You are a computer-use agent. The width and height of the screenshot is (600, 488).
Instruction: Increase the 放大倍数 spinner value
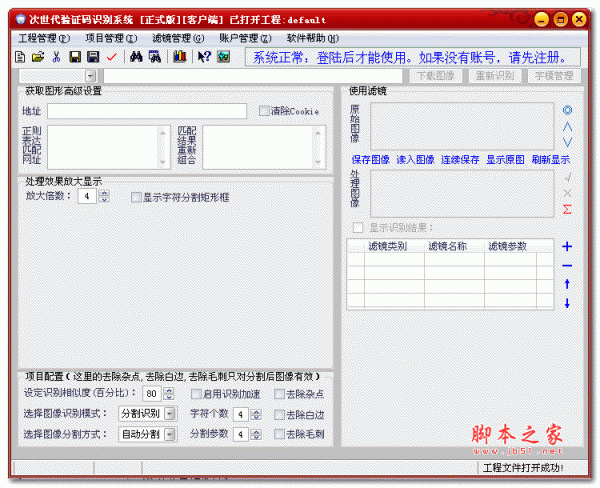click(x=104, y=193)
